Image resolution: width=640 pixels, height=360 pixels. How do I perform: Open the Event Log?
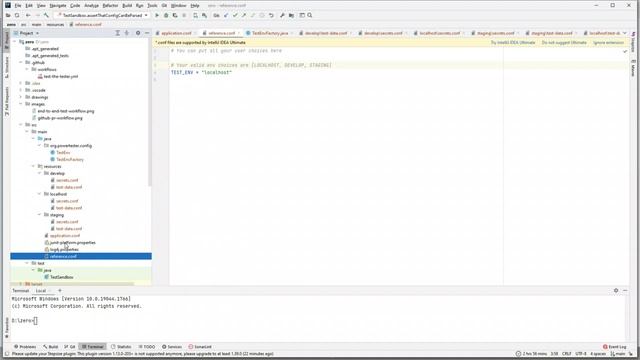(x=615, y=347)
